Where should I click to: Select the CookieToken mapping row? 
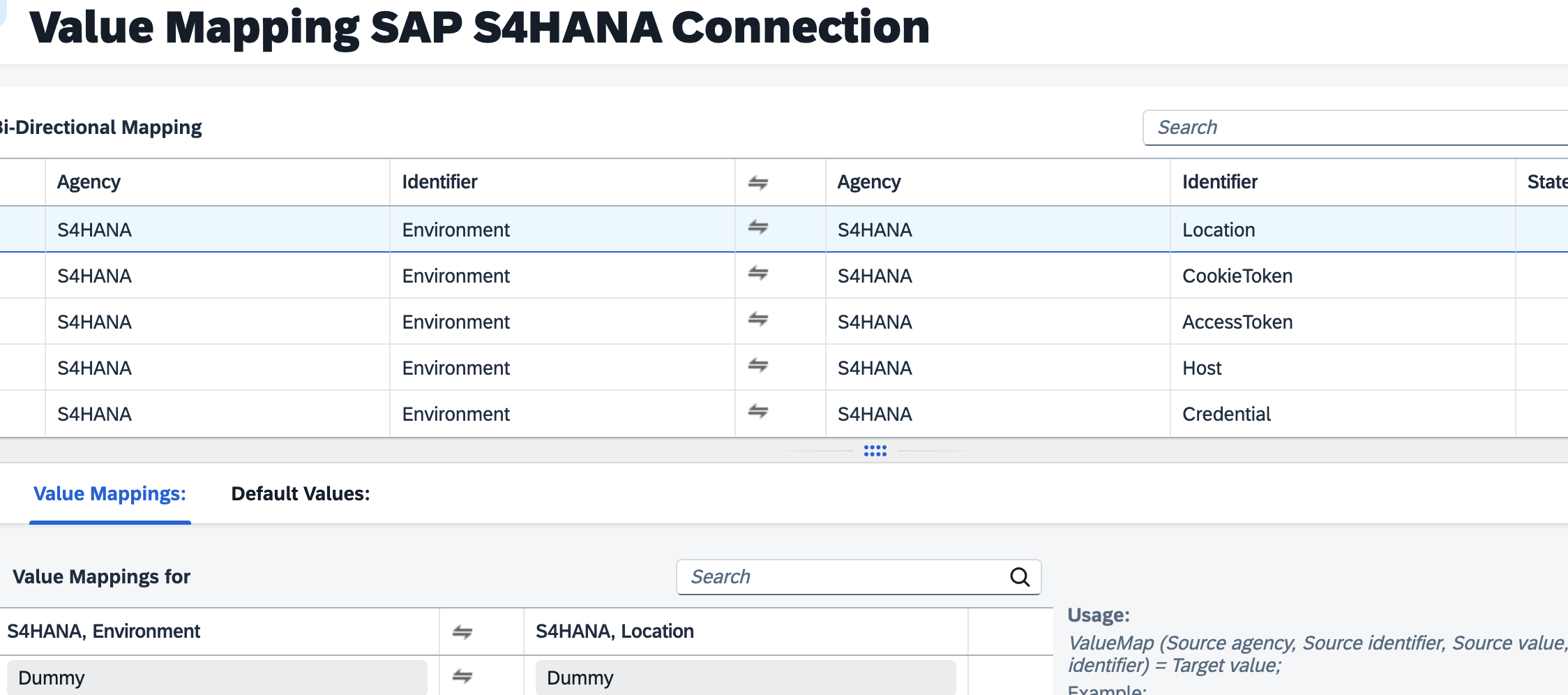pyautogui.click(x=1237, y=276)
